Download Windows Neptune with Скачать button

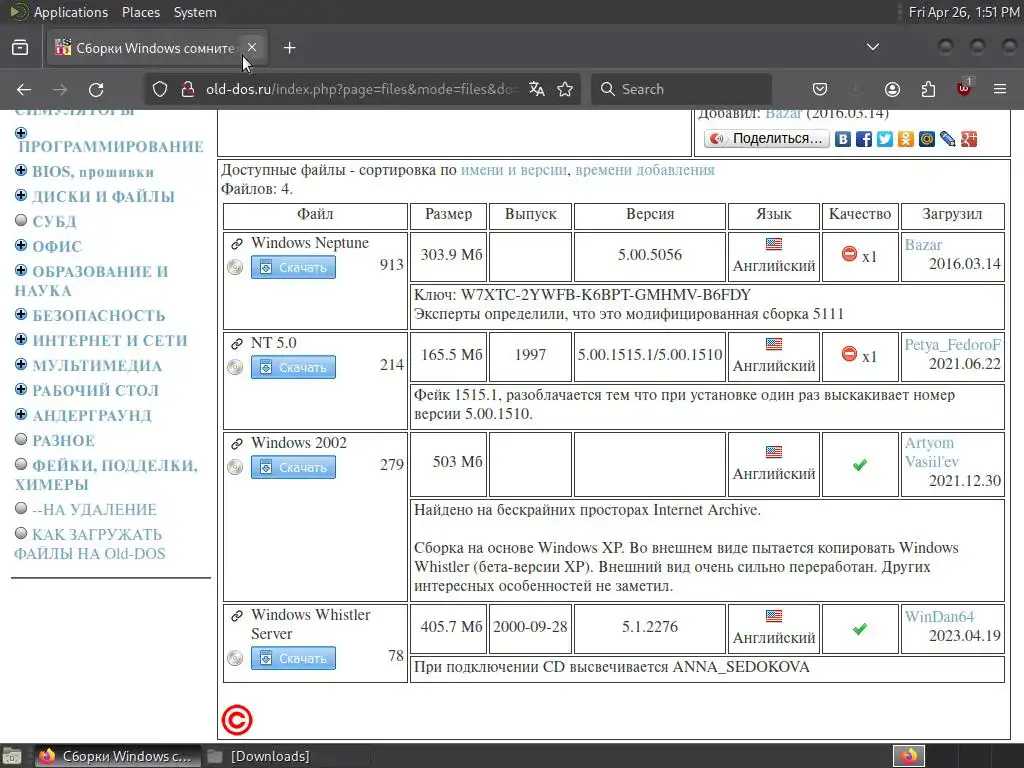pyautogui.click(x=293, y=267)
